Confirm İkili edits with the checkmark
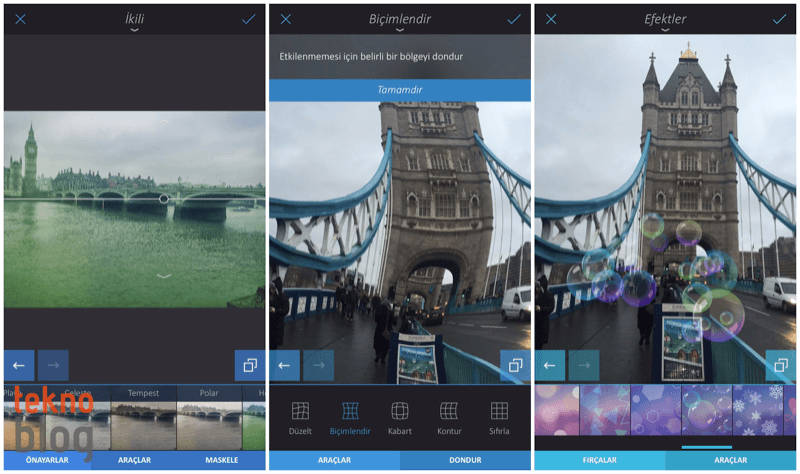The width and height of the screenshot is (800, 474). point(249,19)
